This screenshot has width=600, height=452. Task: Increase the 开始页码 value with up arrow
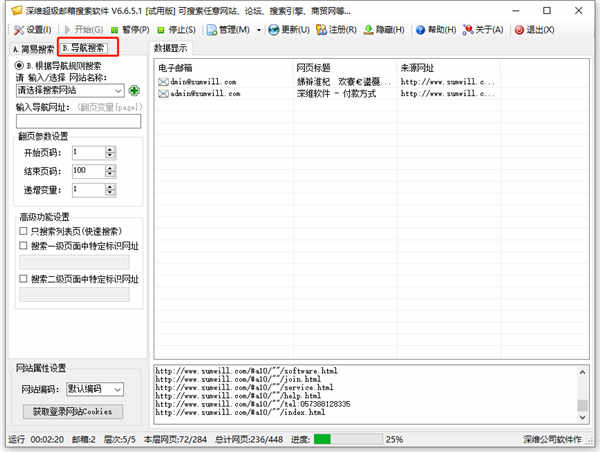click(x=110, y=150)
